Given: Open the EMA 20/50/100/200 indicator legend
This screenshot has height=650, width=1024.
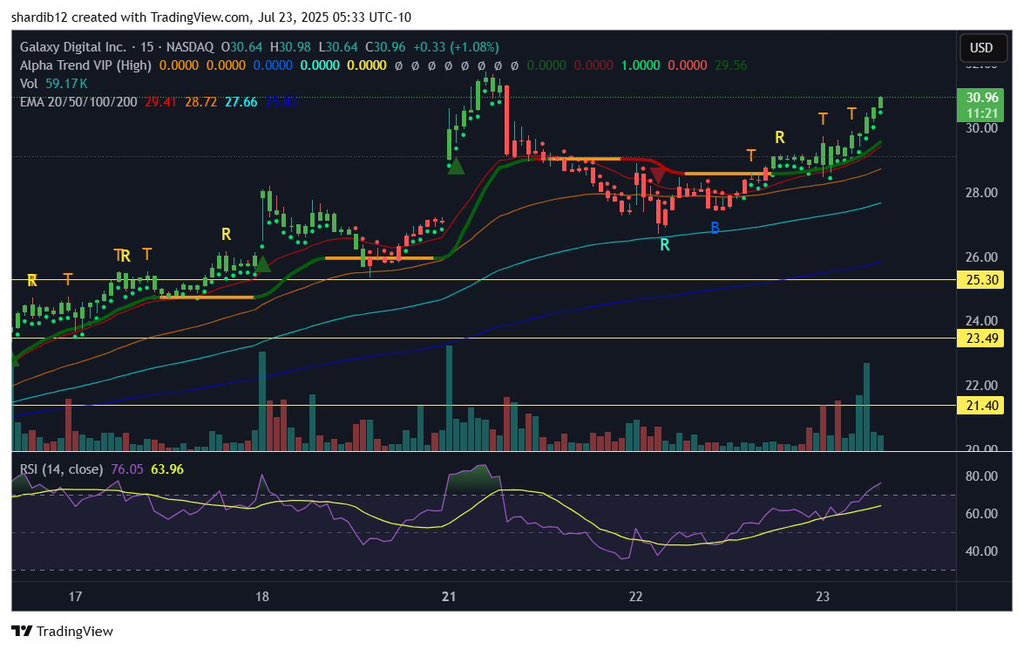Looking at the screenshot, I should 78,102.
